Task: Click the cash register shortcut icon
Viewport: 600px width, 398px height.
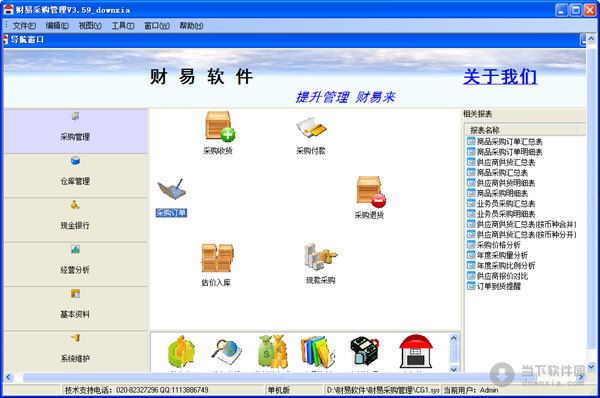Action: tap(364, 351)
